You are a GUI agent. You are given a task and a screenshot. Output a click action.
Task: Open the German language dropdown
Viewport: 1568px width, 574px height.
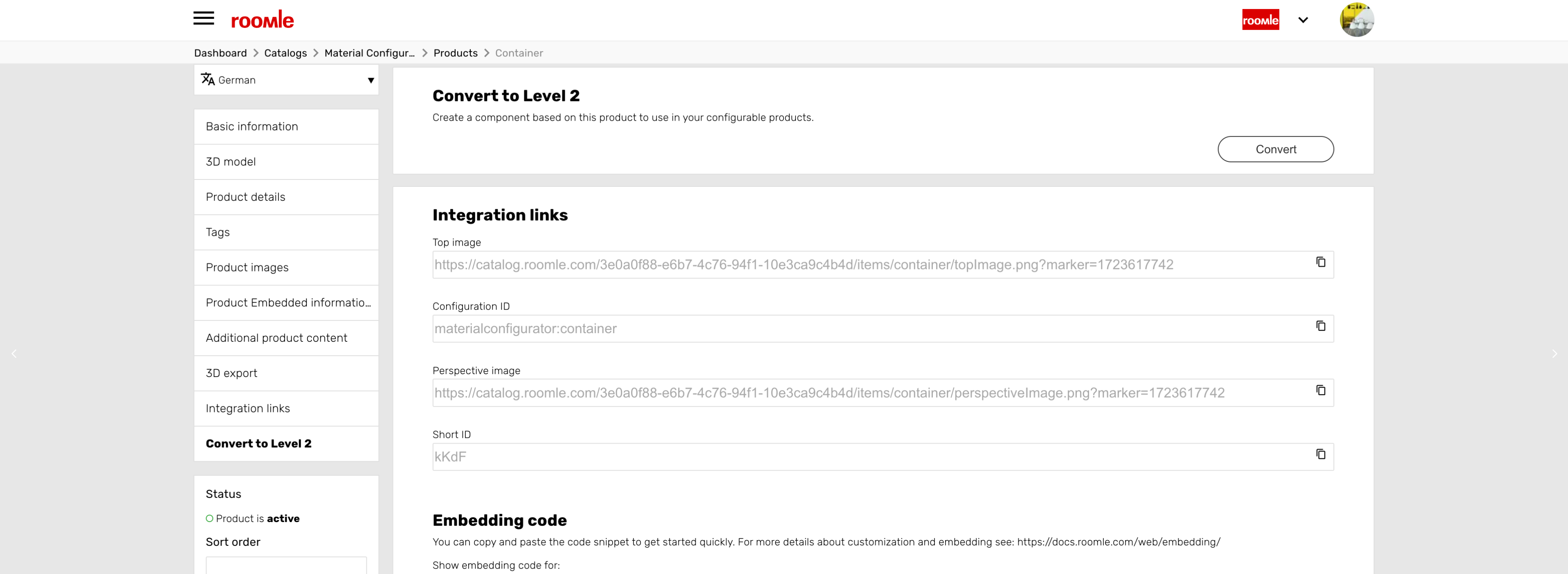[x=286, y=81]
